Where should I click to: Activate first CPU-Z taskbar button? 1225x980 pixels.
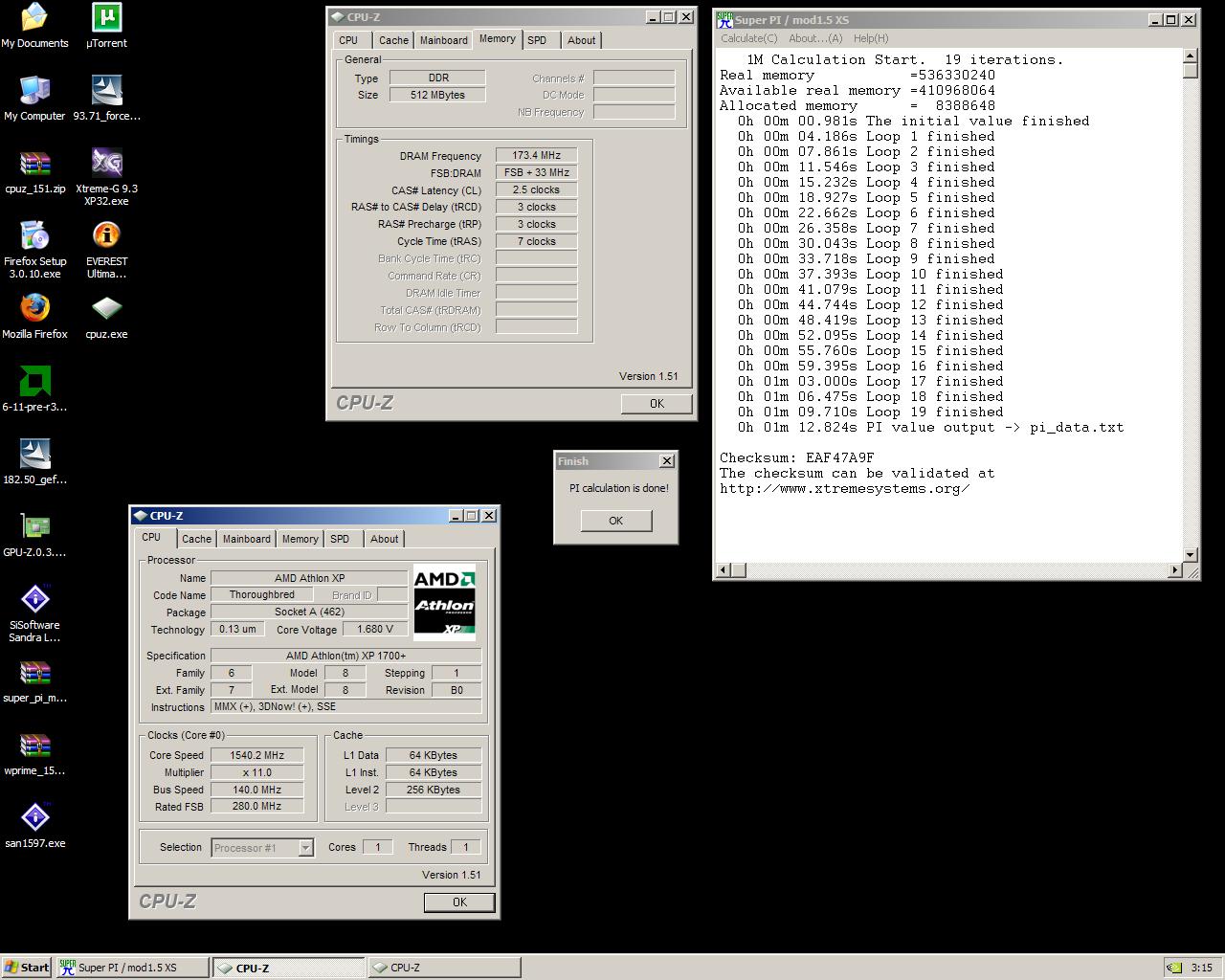(288, 968)
